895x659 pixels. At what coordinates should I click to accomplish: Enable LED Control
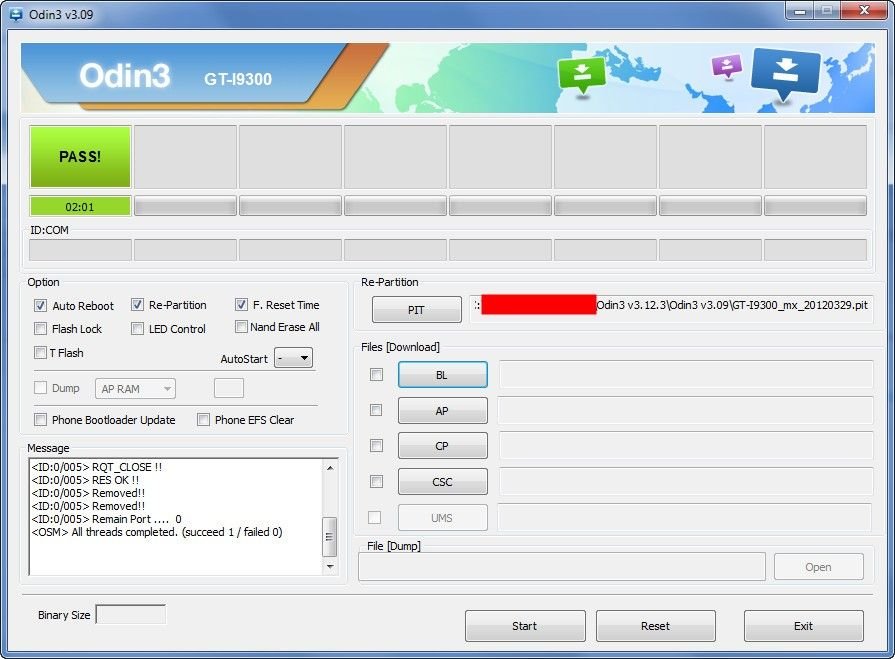click(138, 329)
